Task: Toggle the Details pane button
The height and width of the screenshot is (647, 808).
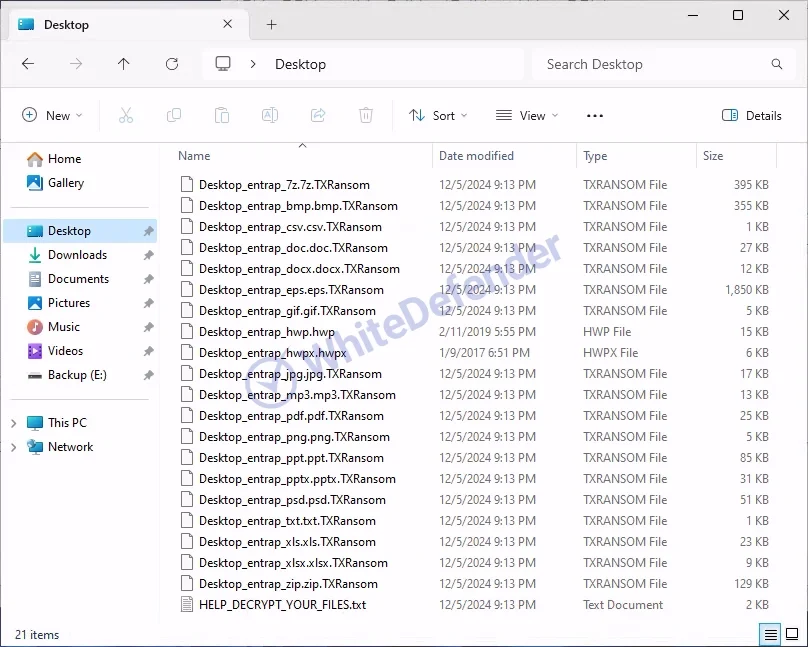Action: 752,116
